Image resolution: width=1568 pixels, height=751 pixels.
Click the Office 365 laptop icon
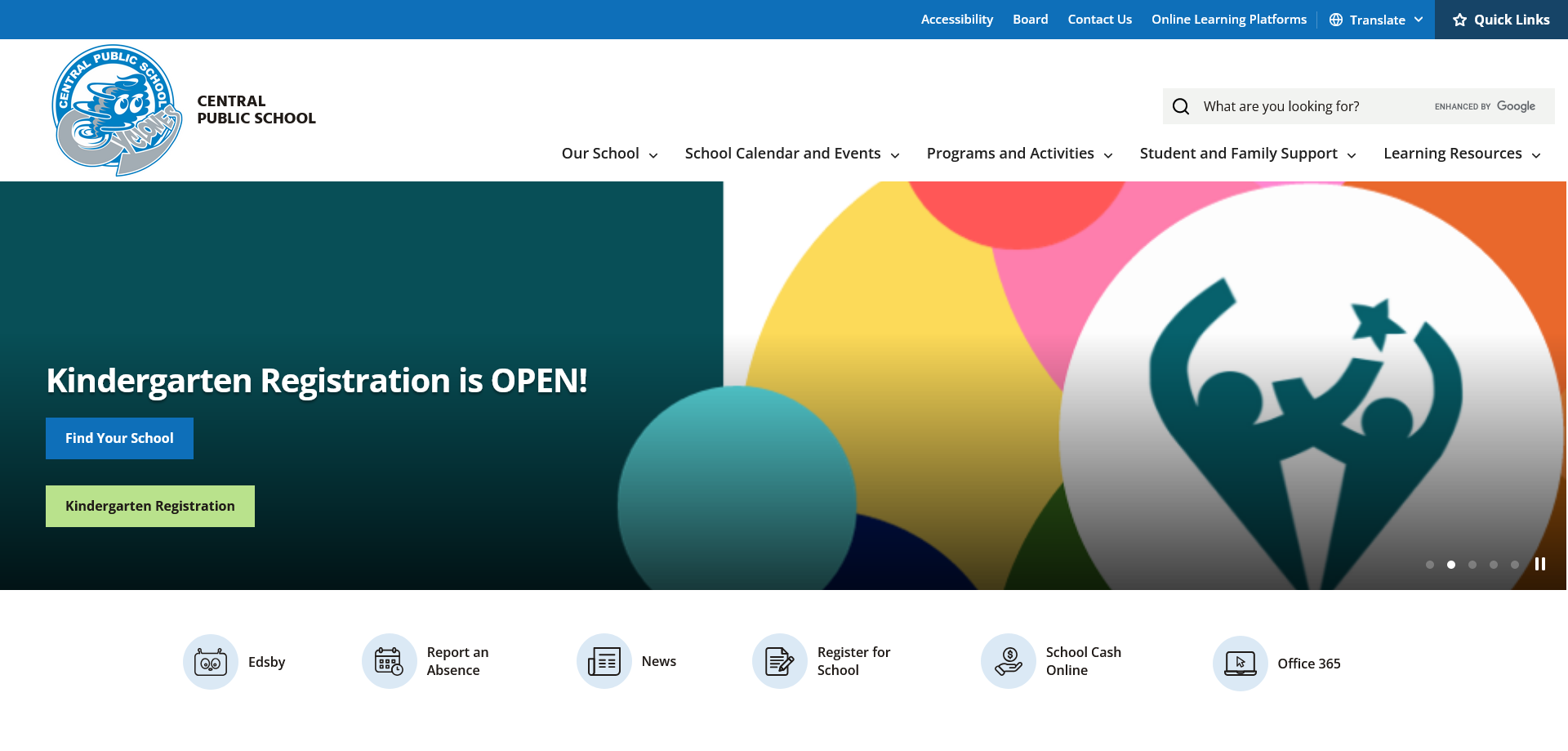(1240, 663)
